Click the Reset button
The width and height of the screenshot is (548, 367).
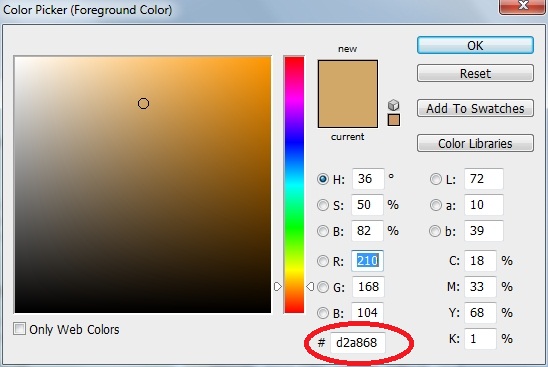coord(475,73)
